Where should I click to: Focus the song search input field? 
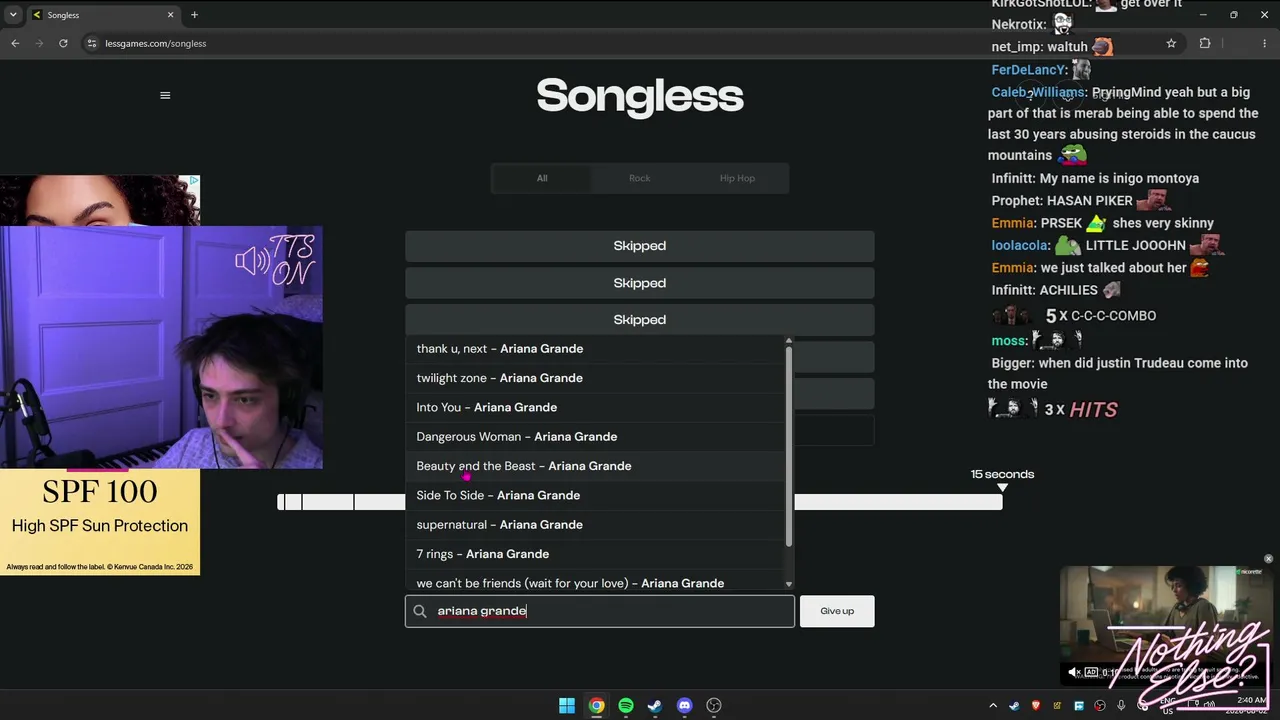tap(600, 611)
